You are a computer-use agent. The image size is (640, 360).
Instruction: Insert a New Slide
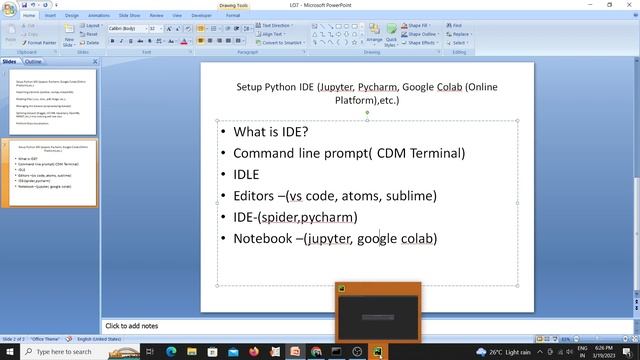coord(69,36)
